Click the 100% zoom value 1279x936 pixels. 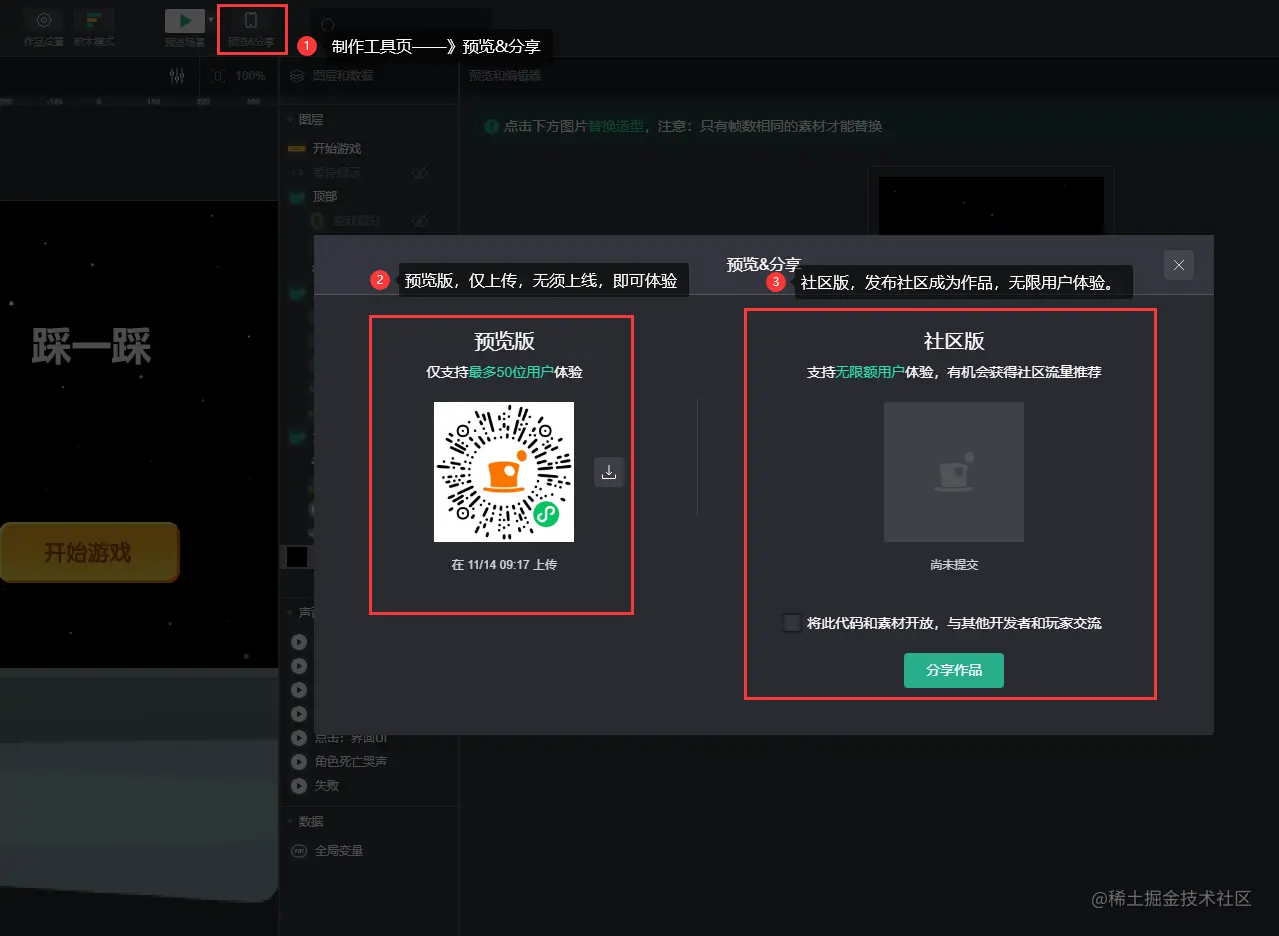pos(250,76)
